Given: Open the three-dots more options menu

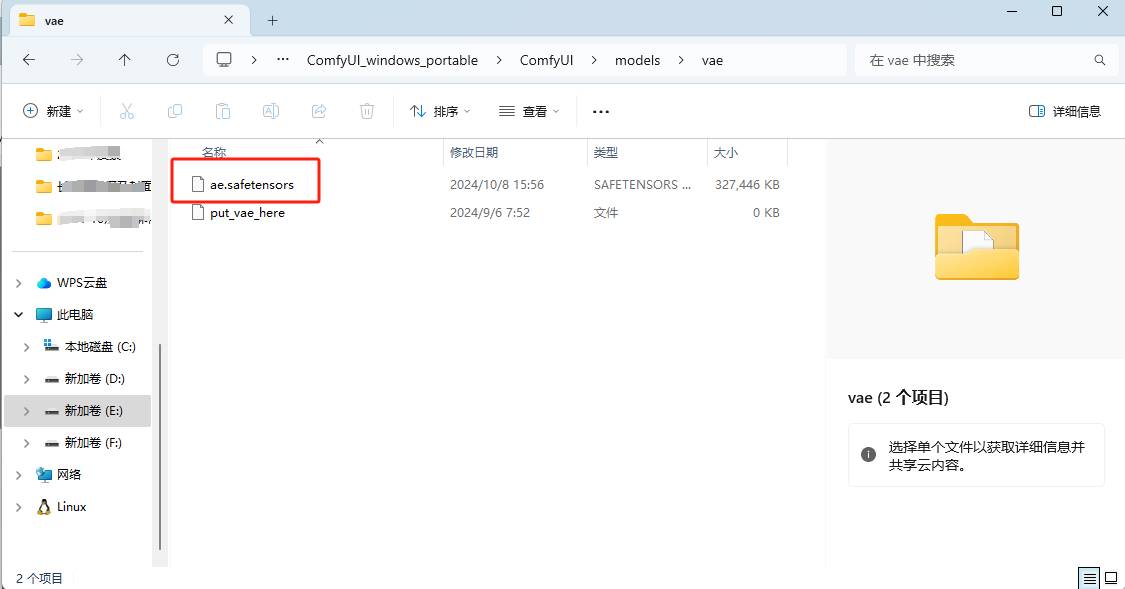Looking at the screenshot, I should point(601,111).
